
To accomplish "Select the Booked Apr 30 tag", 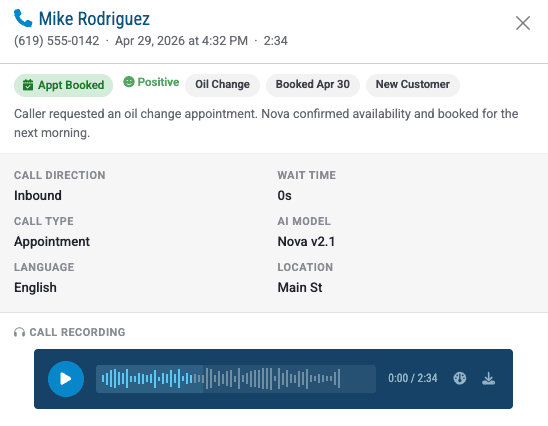I will click(313, 85).
